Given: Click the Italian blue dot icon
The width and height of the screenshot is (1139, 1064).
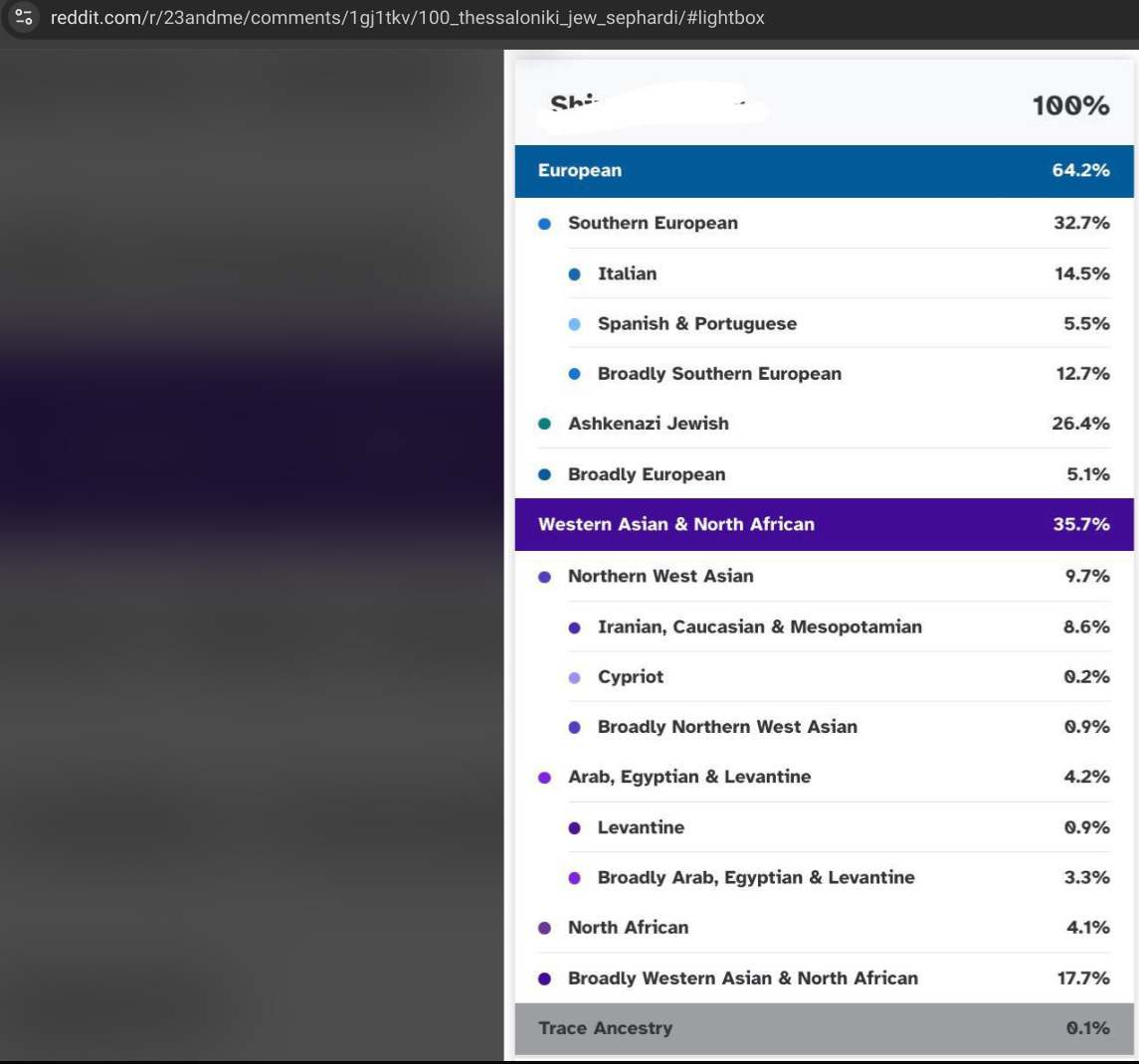Looking at the screenshot, I should click(x=575, y=274).
